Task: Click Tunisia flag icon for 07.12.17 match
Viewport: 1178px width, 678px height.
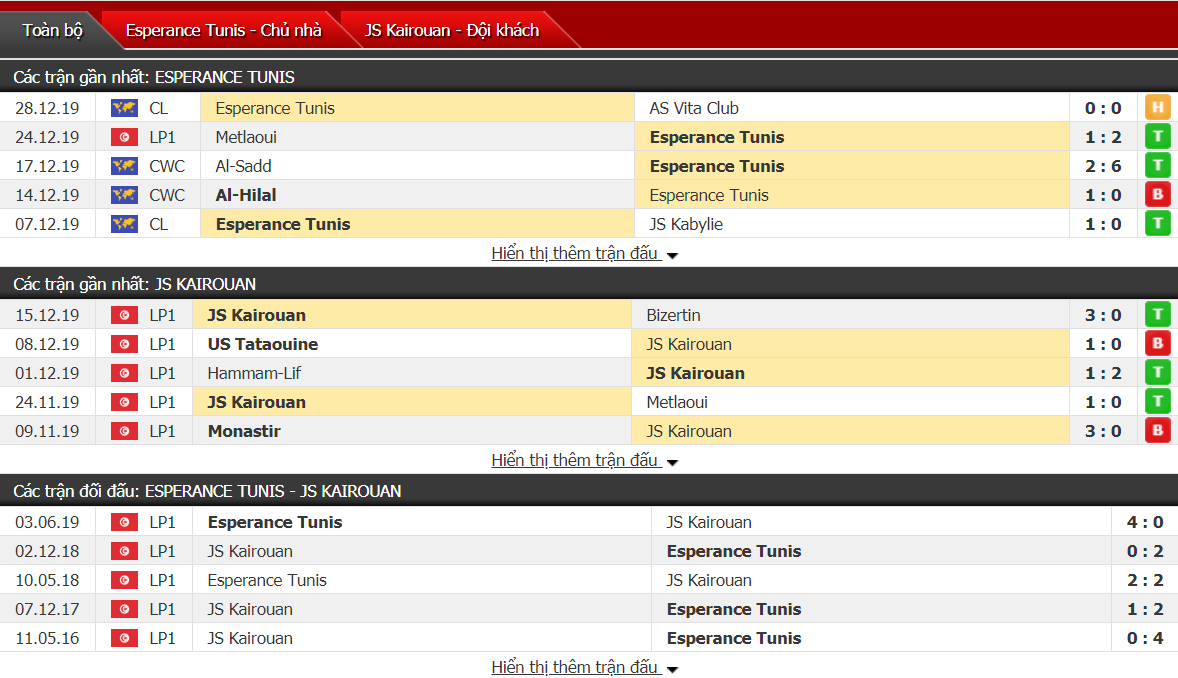Action: [x=124, y=609]
